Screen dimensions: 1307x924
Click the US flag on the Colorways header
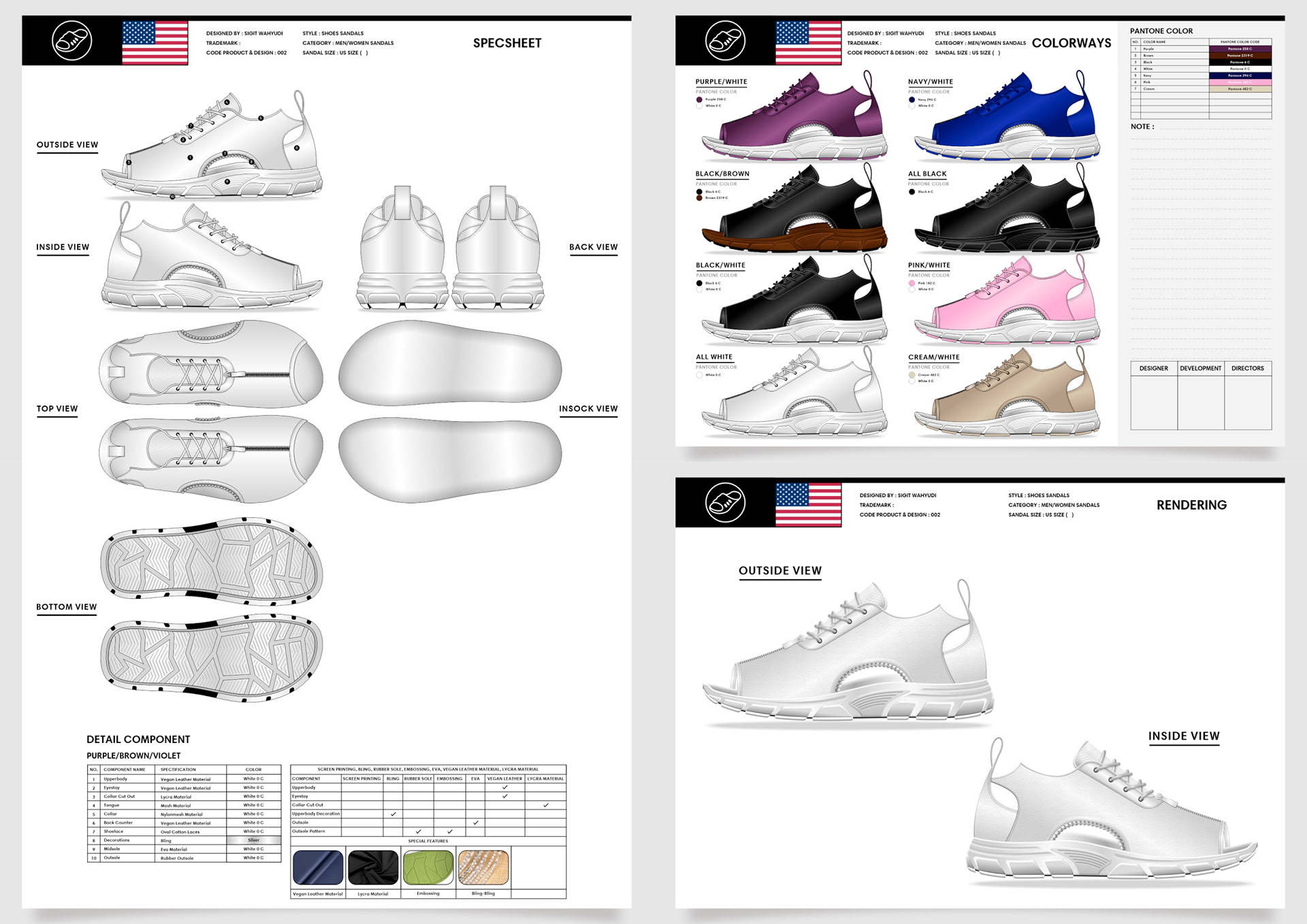[809, 42]
